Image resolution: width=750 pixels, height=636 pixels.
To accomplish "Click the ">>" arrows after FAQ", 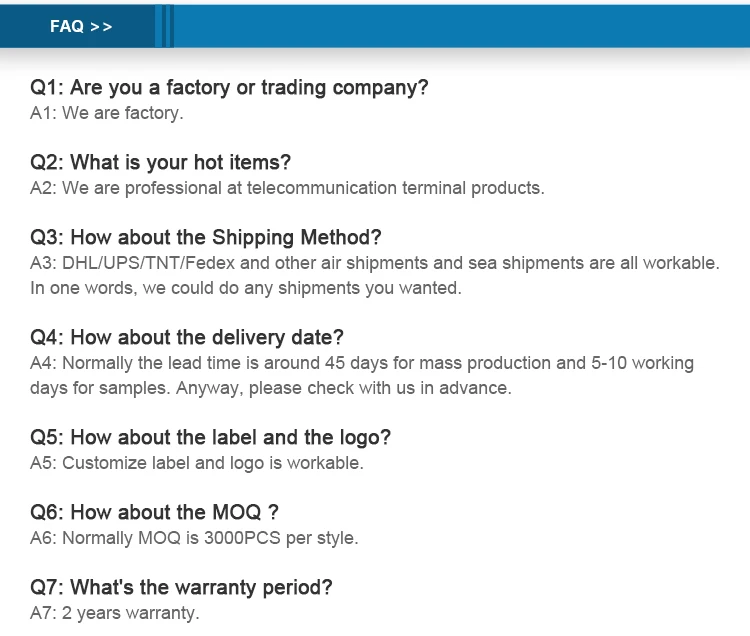I will point(101,27).
